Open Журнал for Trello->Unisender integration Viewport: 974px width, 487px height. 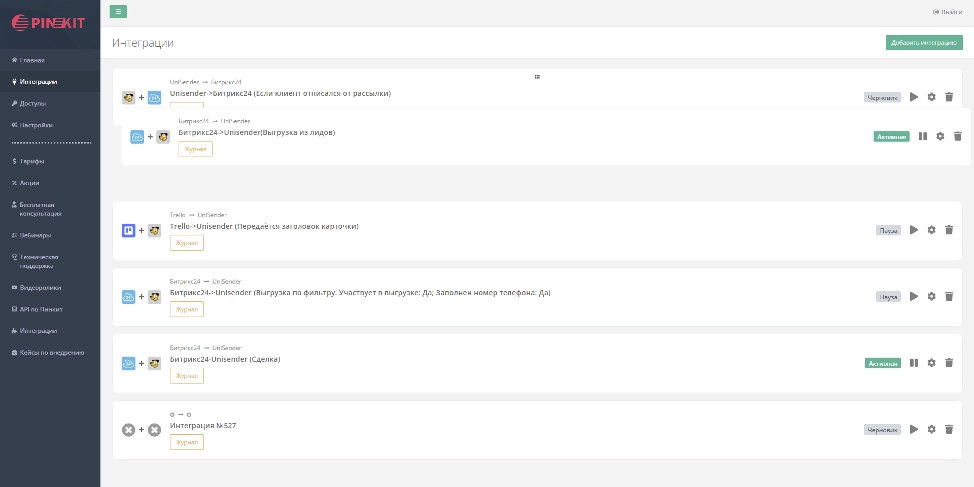(187, 243)
